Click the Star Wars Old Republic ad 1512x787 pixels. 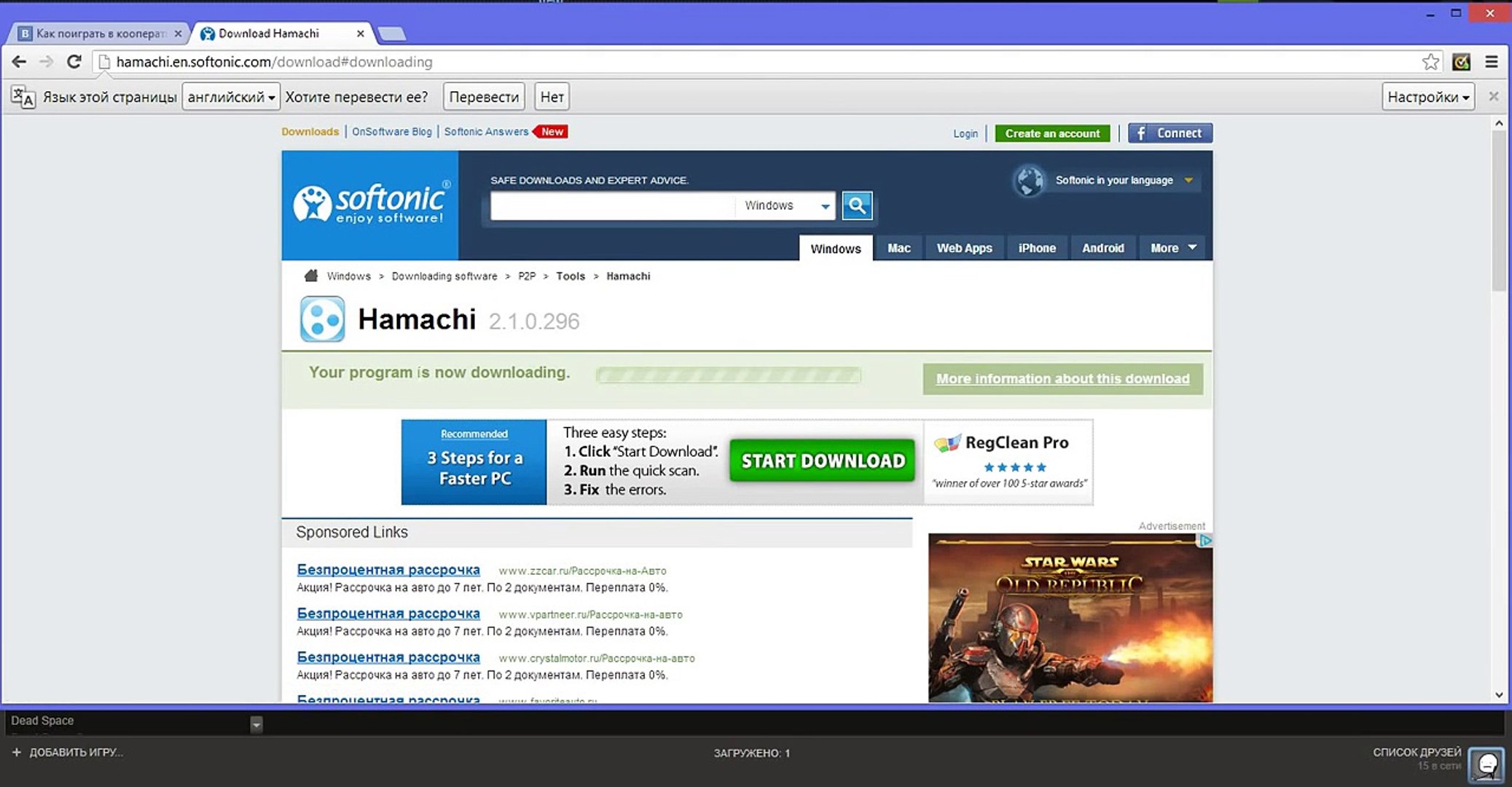[1070, 618]
